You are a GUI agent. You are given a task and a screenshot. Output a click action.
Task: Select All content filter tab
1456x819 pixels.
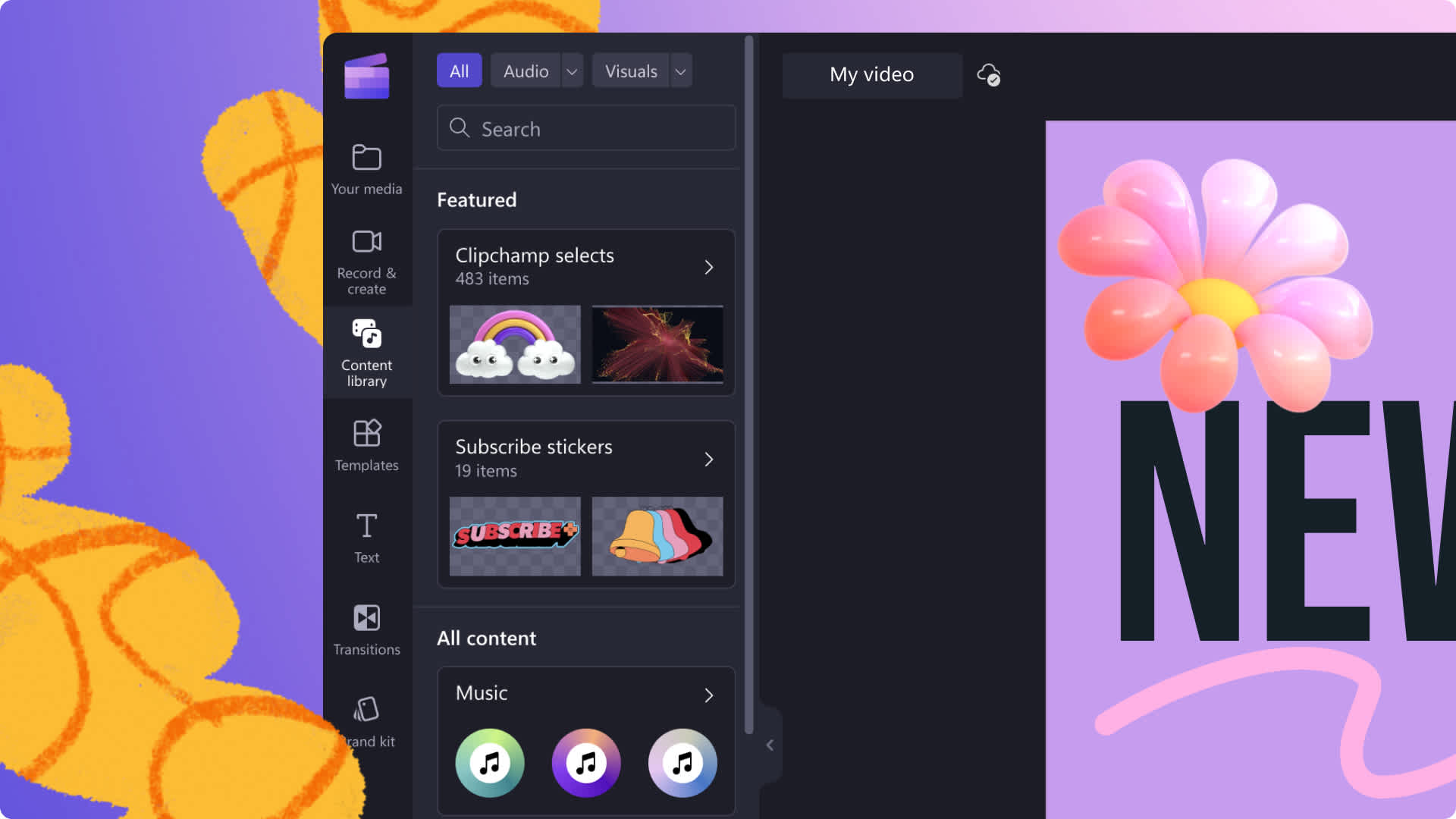tap(459, 70)
